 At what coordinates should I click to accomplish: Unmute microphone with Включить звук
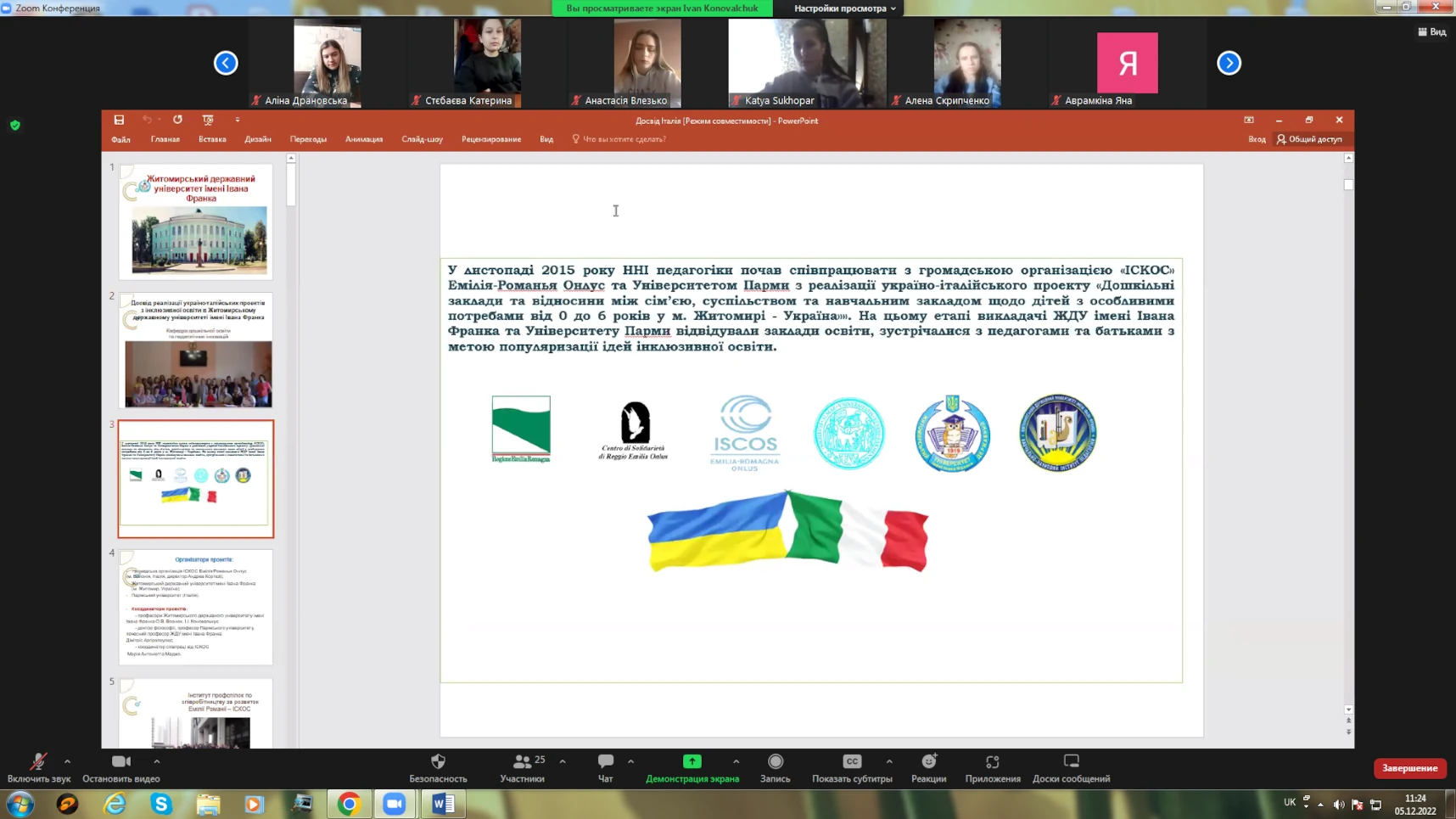(38, 767)
